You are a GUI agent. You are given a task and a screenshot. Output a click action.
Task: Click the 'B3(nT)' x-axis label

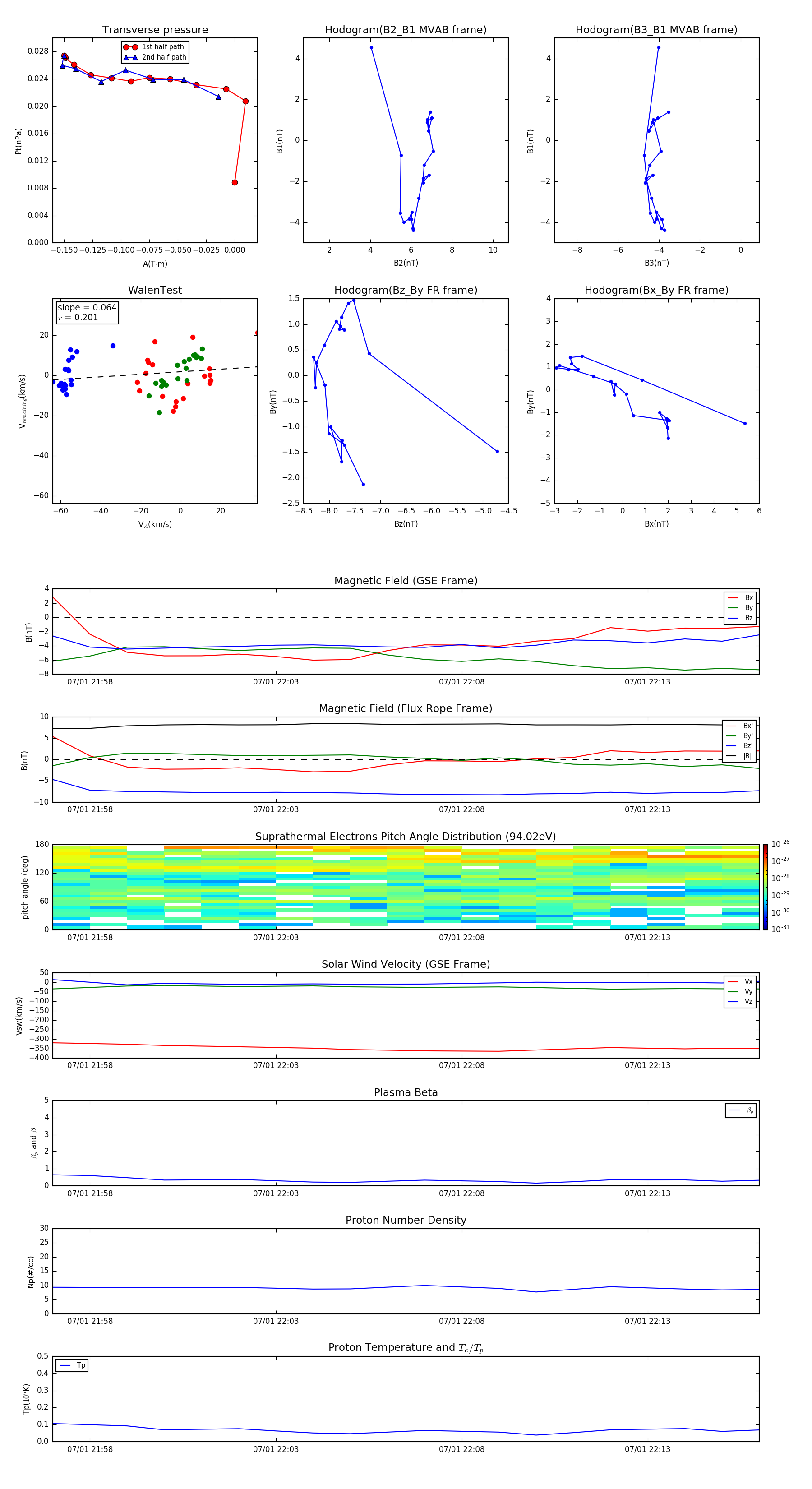pos(656,263)
